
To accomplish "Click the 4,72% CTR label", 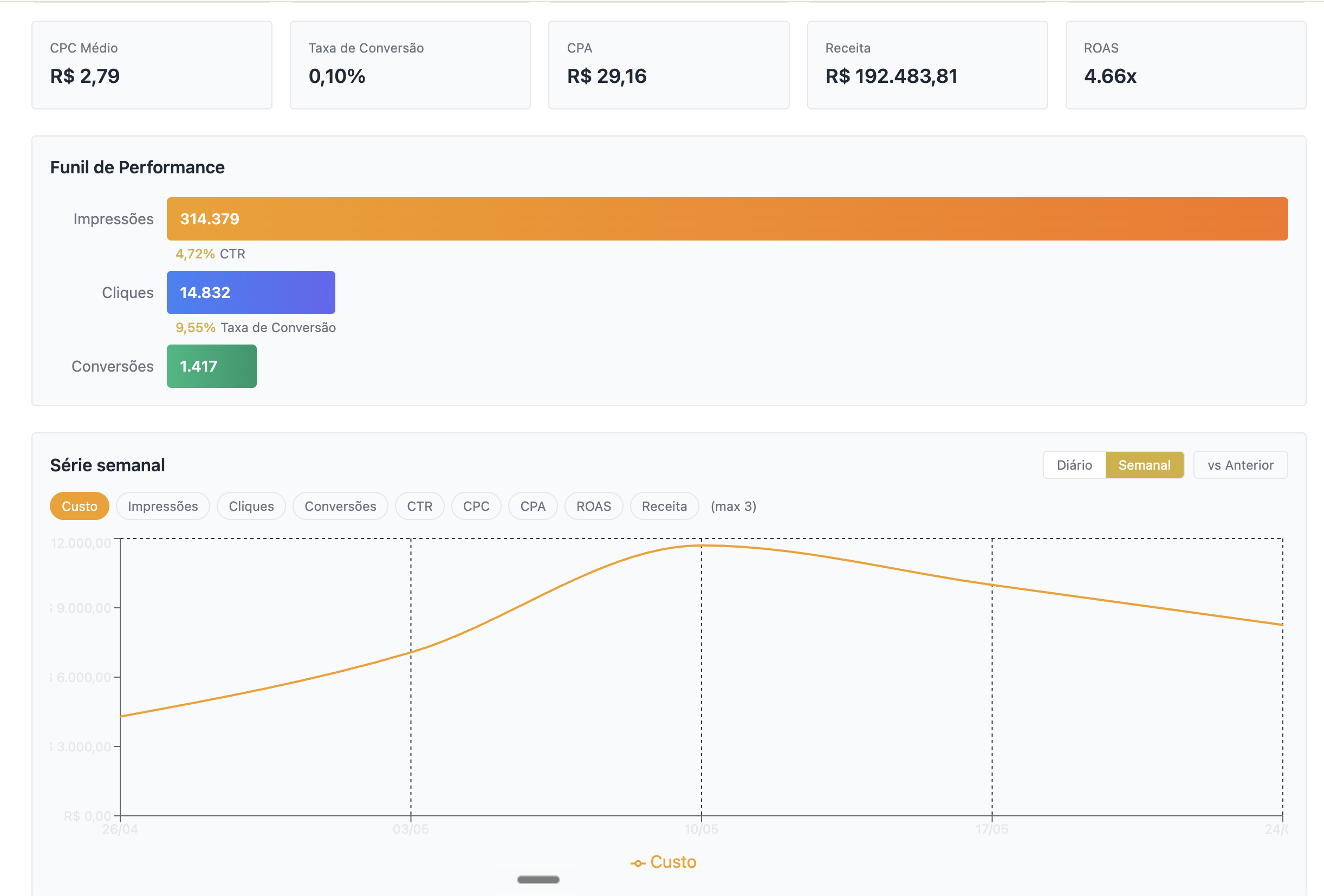I will coord(210,254).
